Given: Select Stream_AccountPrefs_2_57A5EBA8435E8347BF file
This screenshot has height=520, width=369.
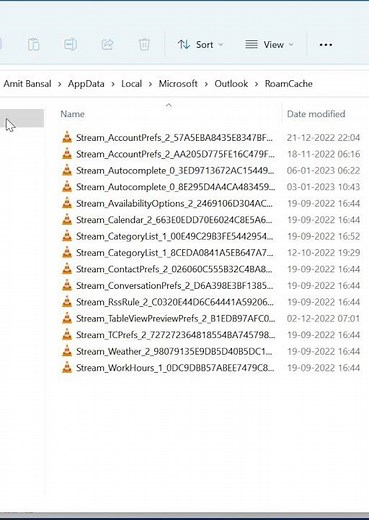Looking at the screenshot, I should pyautogui.click(x=168, y=137).
